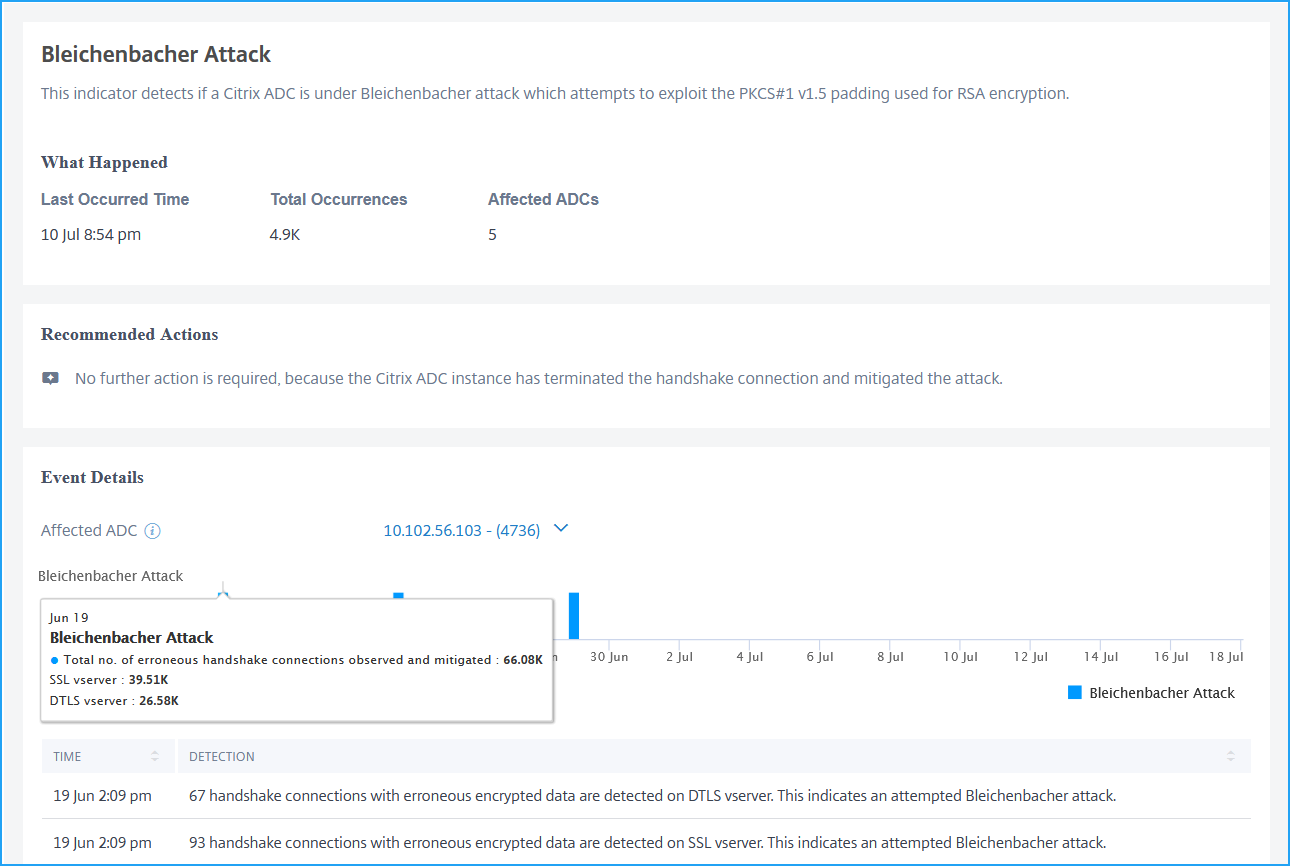This screenshot has height=866, width=1290.
Task: Click the Last Occurred Time label
Action: click(x=115, y=199)
